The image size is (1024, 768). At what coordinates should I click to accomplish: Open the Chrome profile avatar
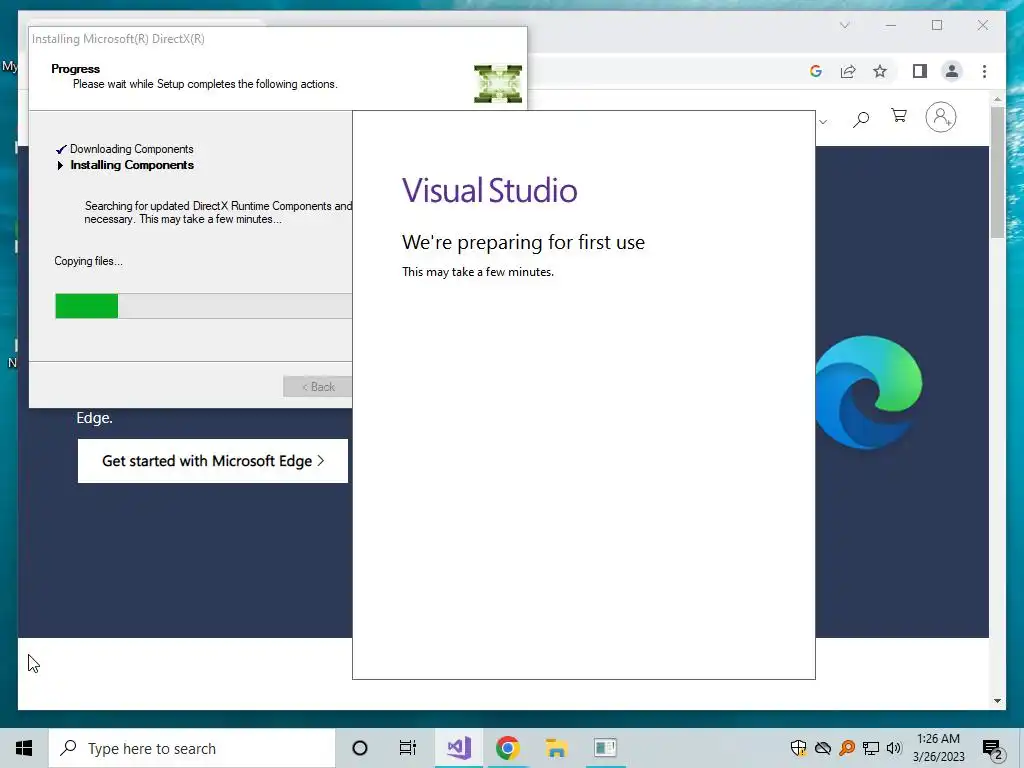tap(952, 71)
